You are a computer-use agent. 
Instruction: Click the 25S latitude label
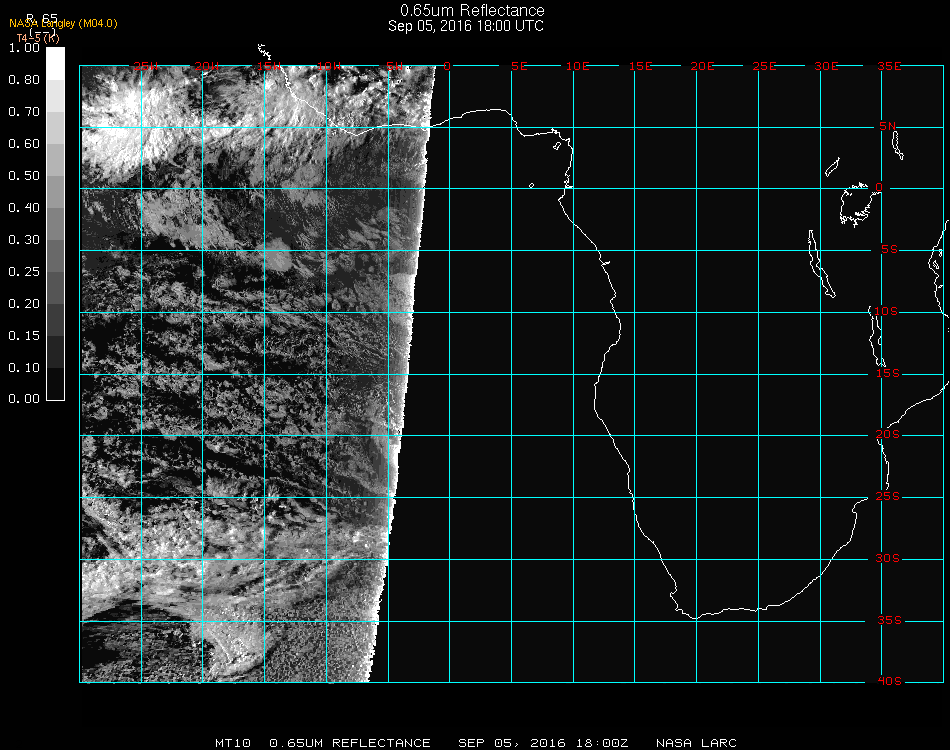click(888, 496)
